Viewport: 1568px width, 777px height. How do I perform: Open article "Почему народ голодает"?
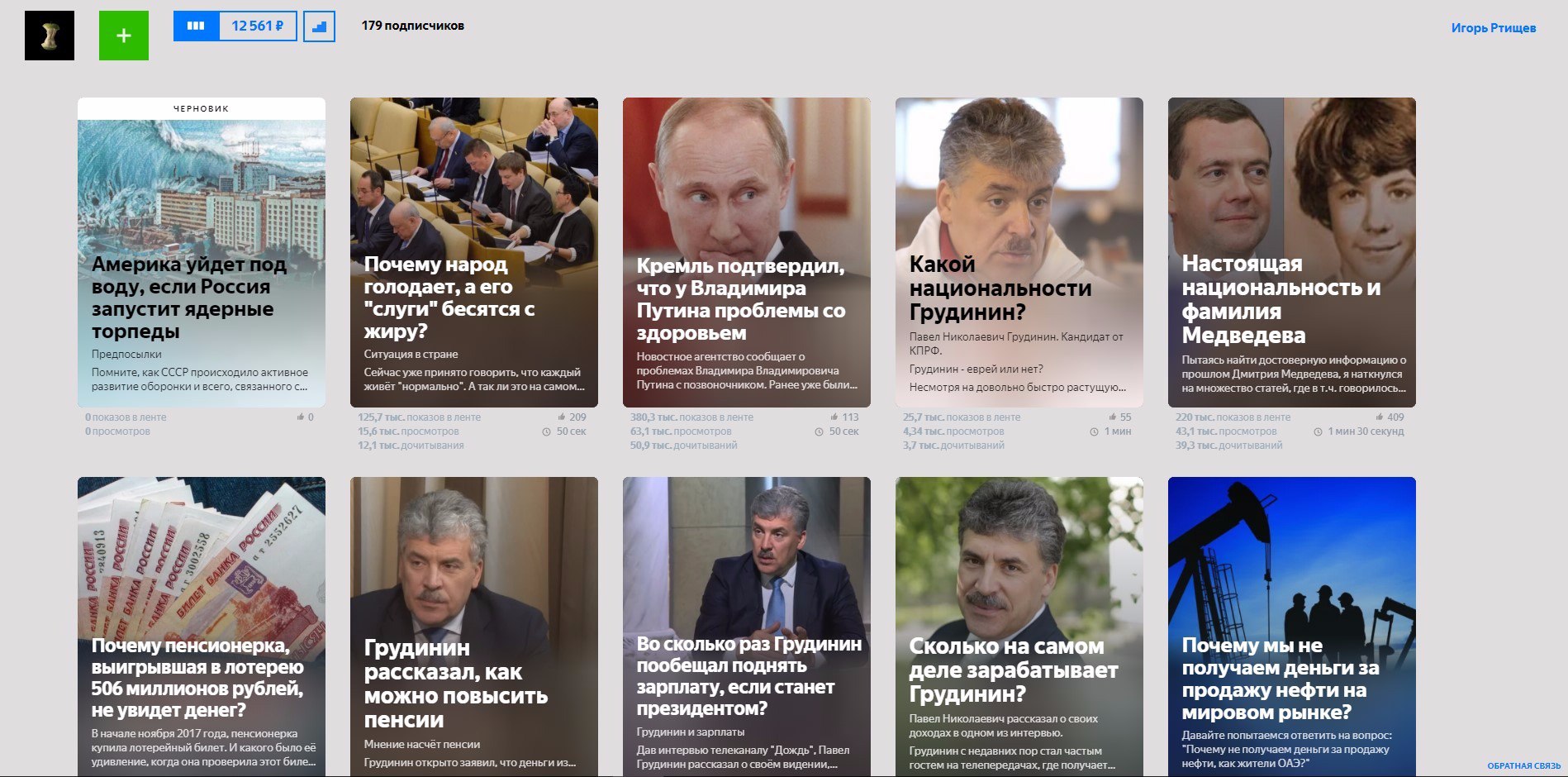click(x=474, y=252)
